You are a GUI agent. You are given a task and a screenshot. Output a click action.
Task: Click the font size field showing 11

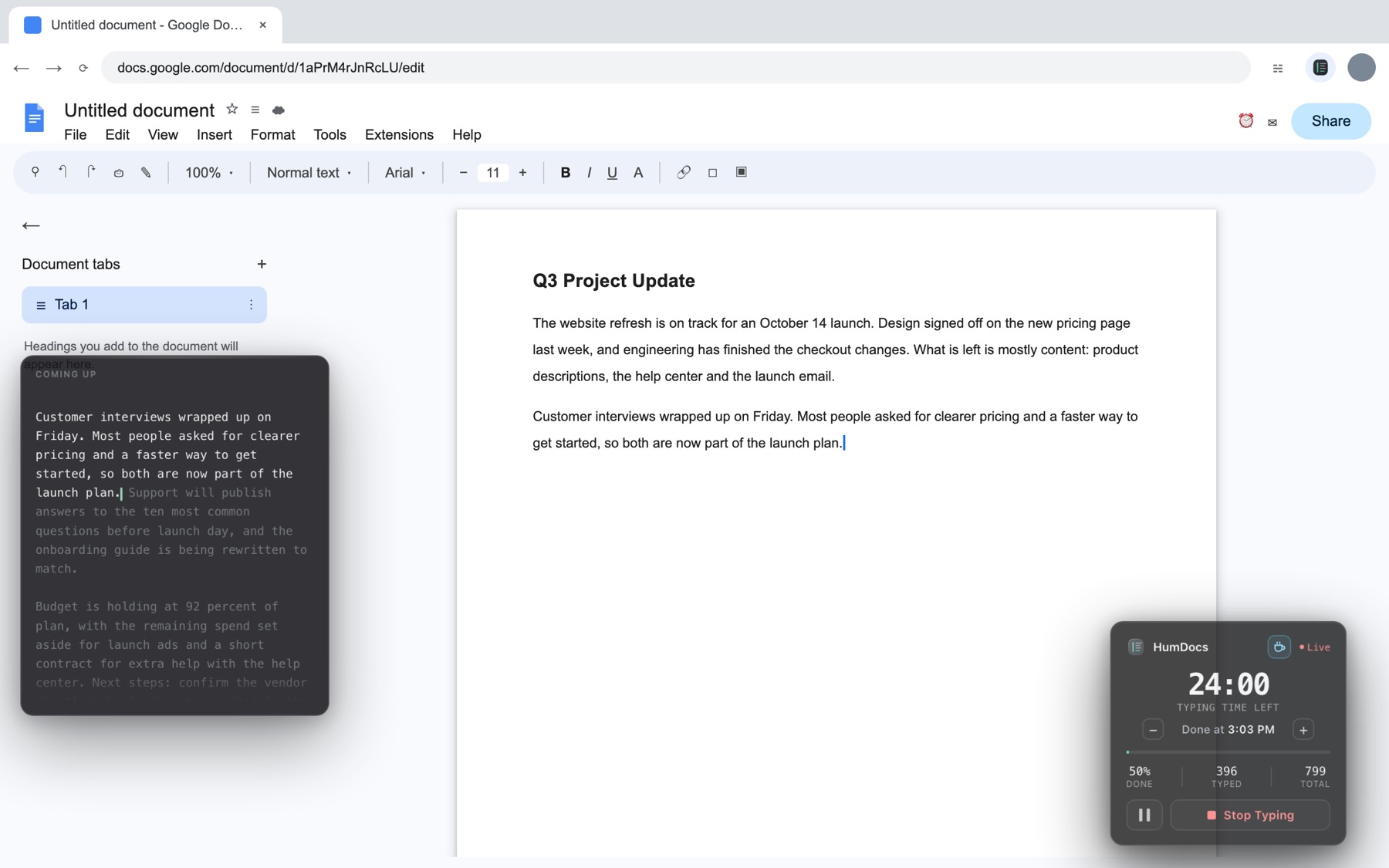[x=492, y=173]
